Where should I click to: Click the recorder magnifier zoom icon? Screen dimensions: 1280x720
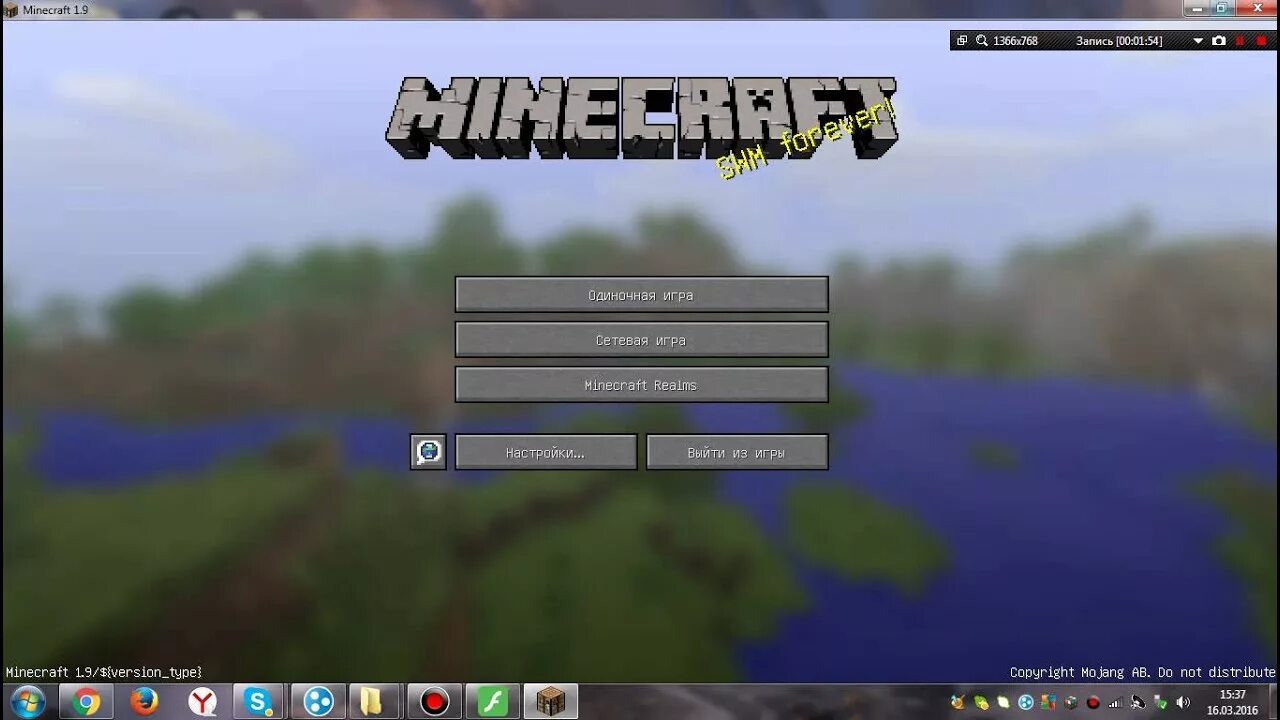982,41
